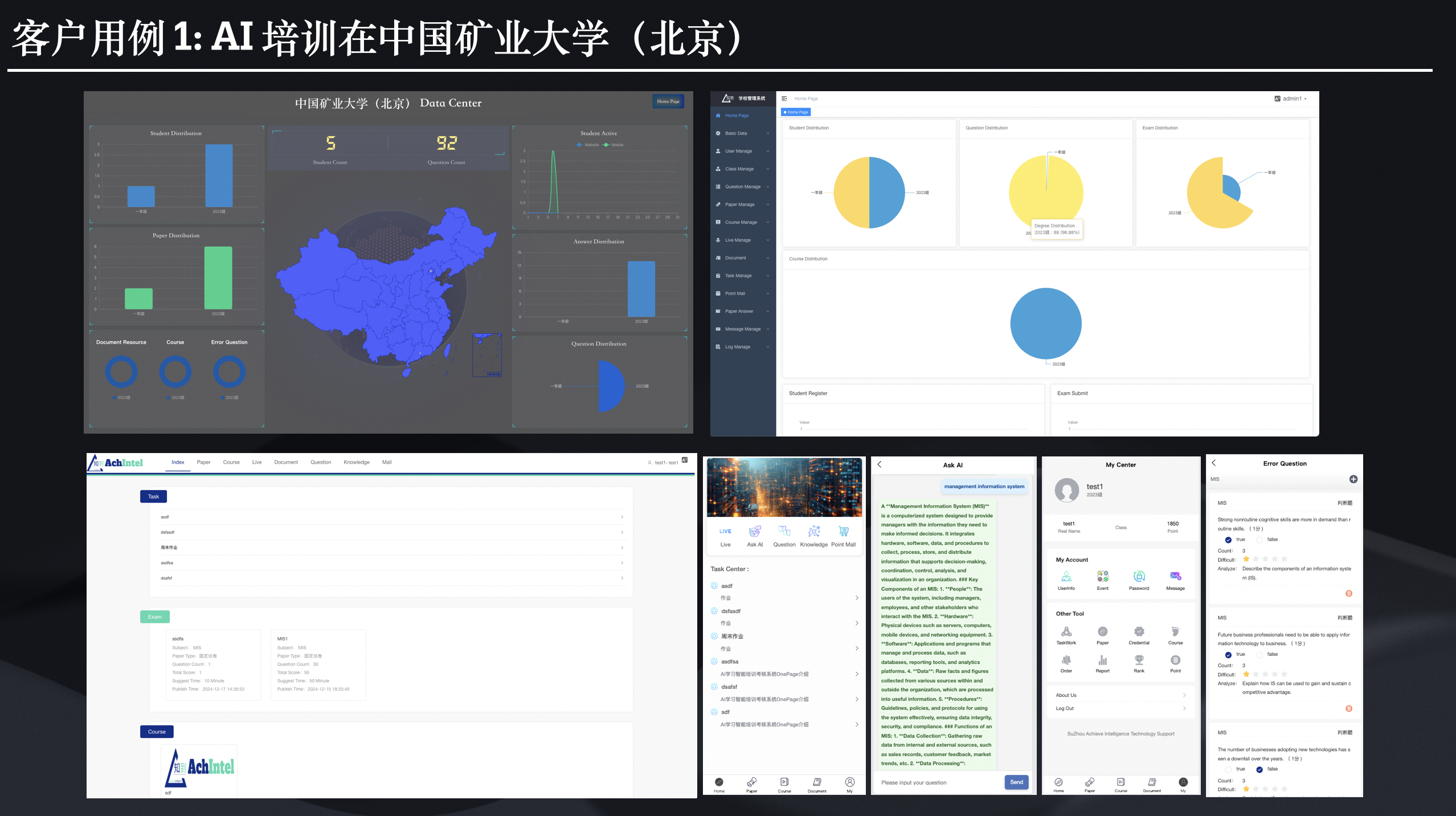The height and width of the screenshot is (816, 1456).
Task: Select 'true' on the third MIS question
Action: pos(1228,769)
